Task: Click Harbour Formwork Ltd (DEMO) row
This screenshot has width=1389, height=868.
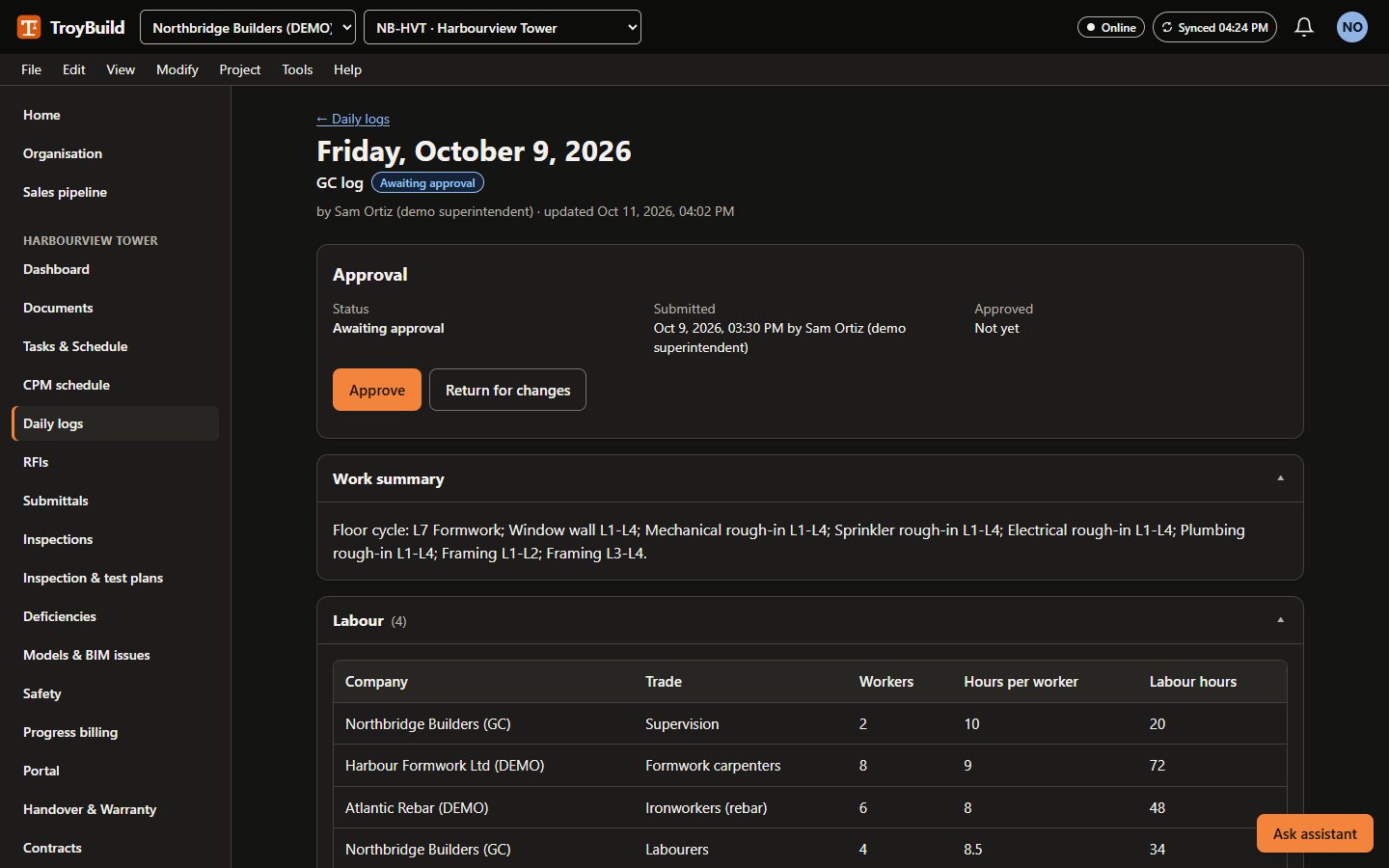Action: click(810, 765)
